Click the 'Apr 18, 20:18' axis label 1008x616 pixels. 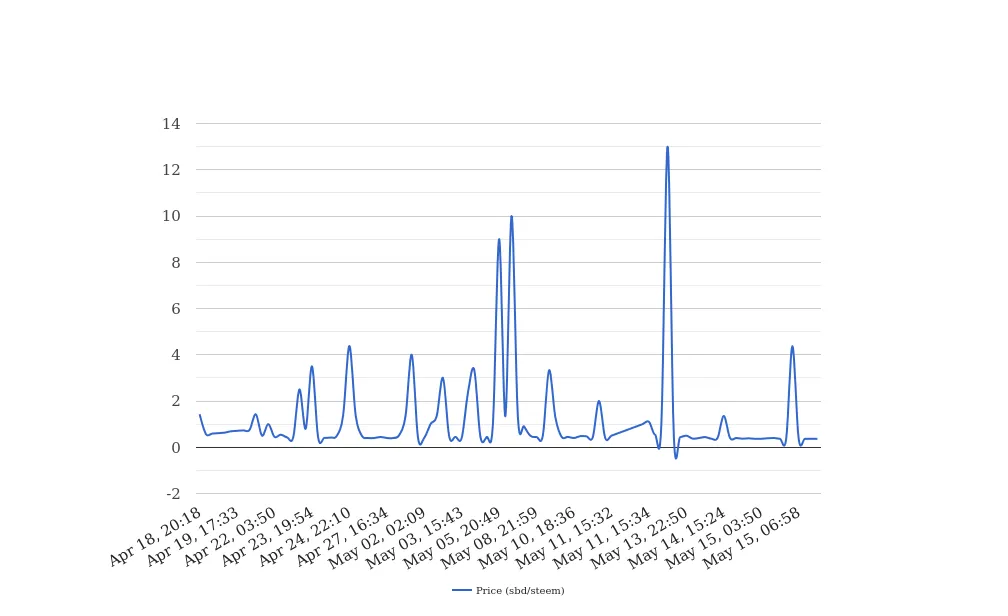pyautogui.click(x=155, y=537)
